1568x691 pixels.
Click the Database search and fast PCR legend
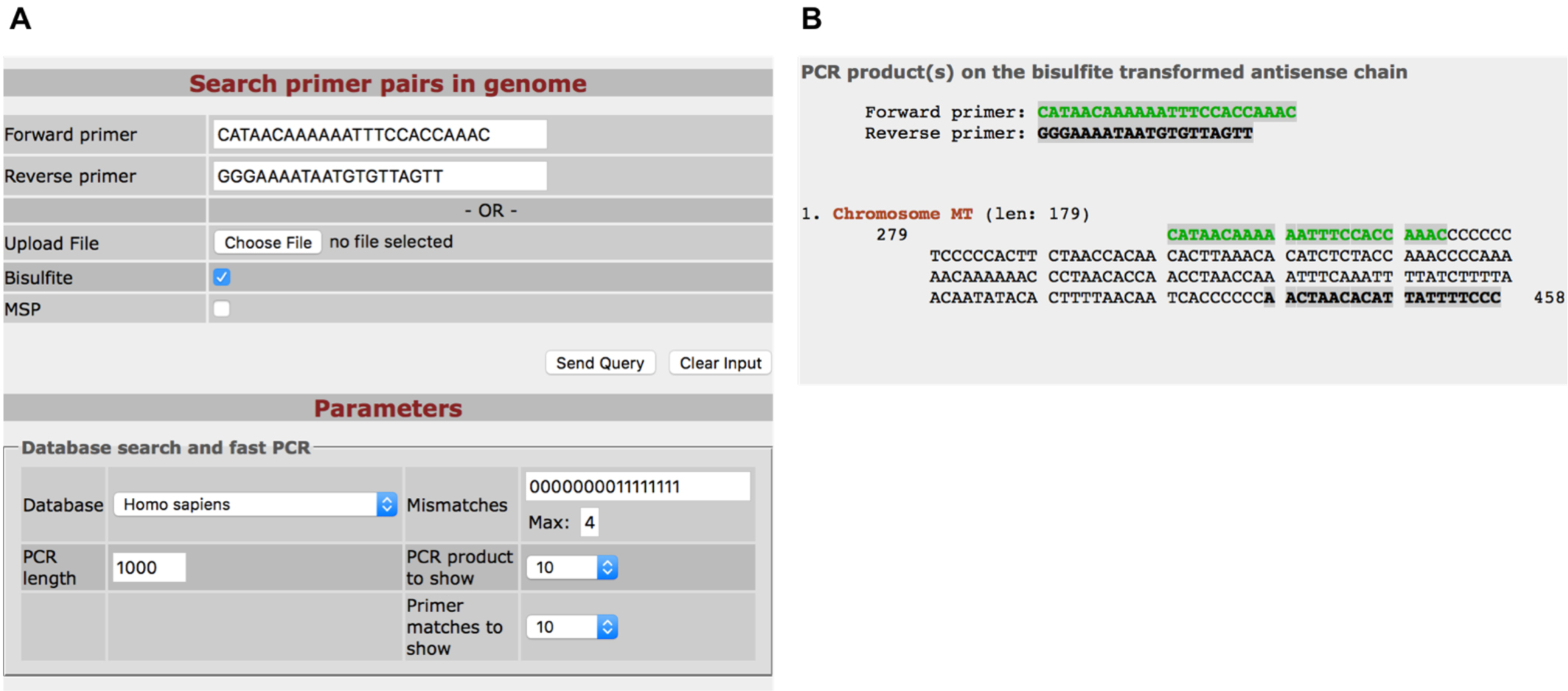point(166,448)
